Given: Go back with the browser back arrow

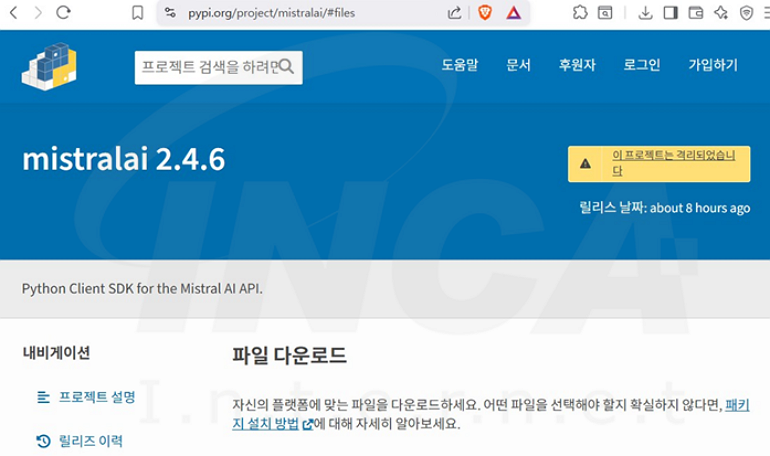Looking at the screenshot, I should pyautogui.click(x=14, y=13).
